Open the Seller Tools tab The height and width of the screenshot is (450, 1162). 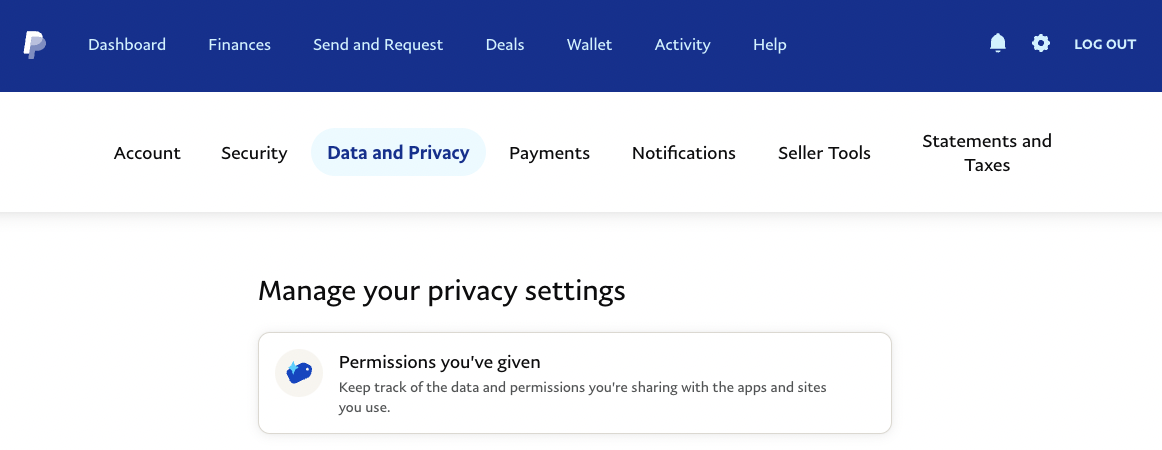click(x=824, y=153)
